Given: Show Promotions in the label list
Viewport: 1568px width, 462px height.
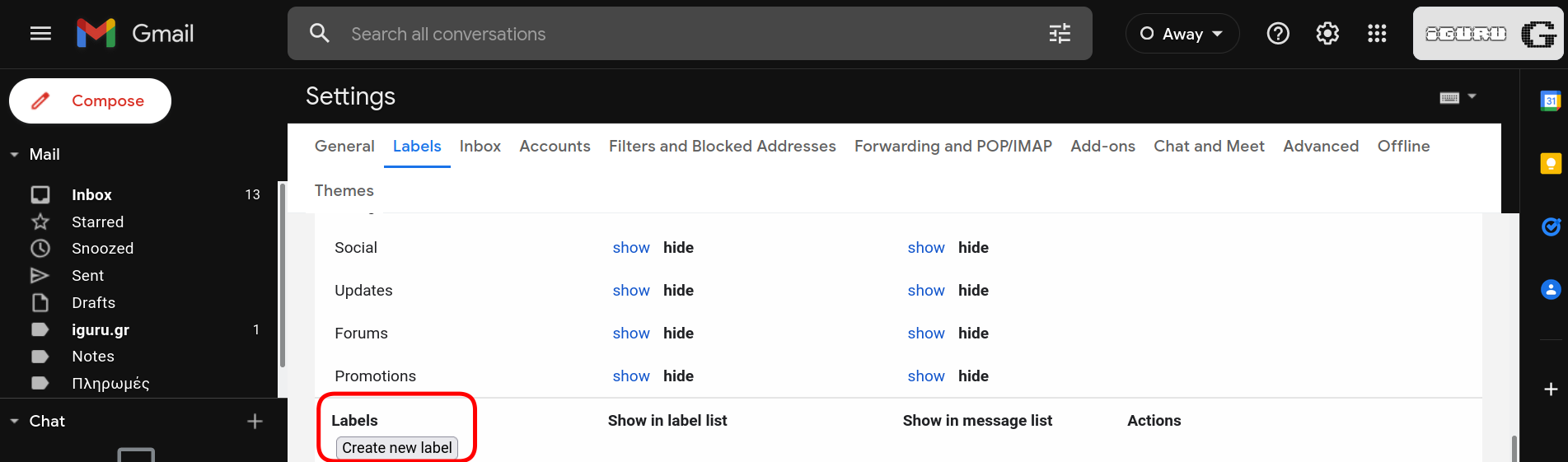Looking at the screenshot, I should point(631,376).
